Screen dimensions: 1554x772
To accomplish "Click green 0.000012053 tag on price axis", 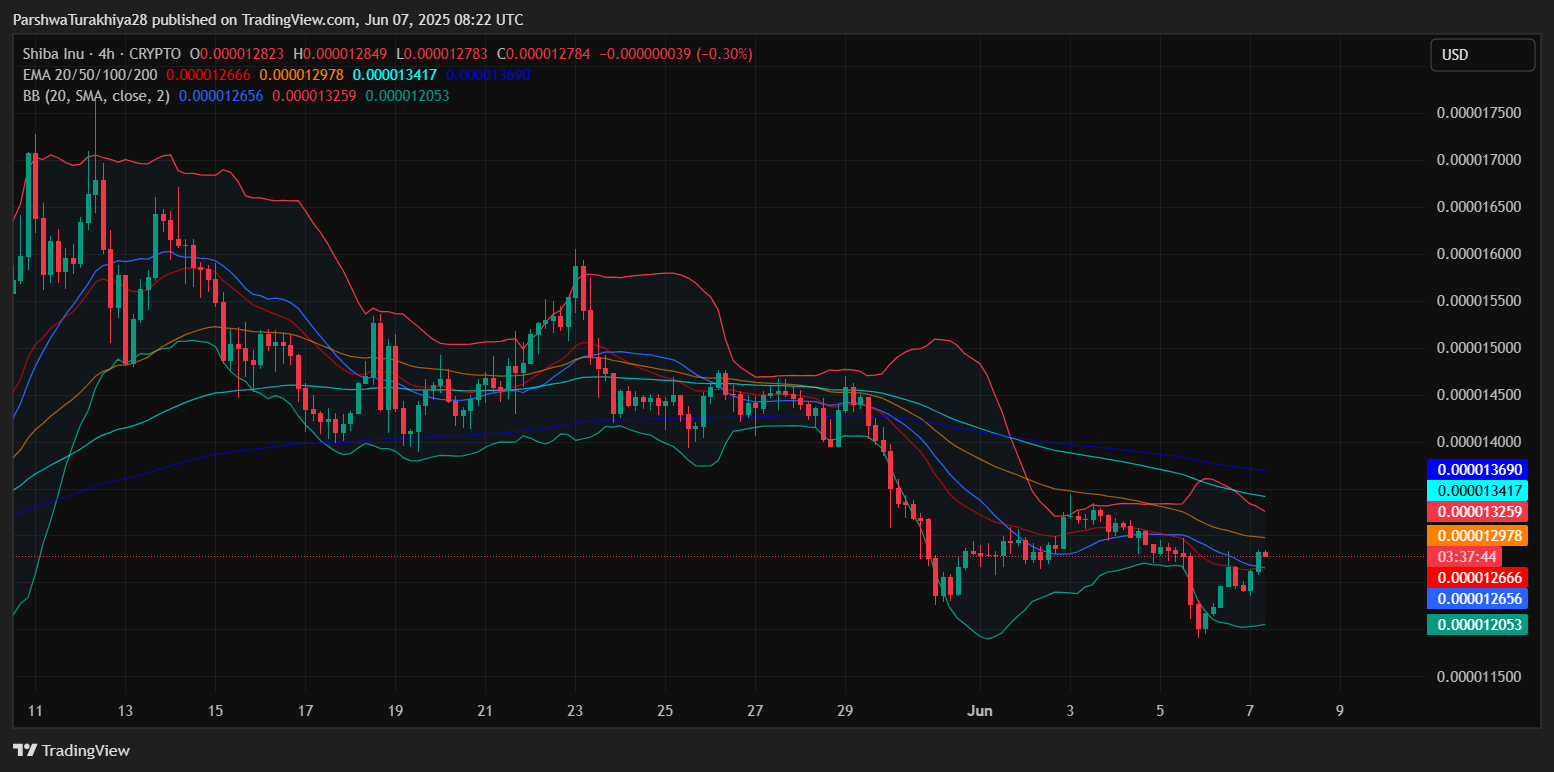I will (x=1479, y=625).
